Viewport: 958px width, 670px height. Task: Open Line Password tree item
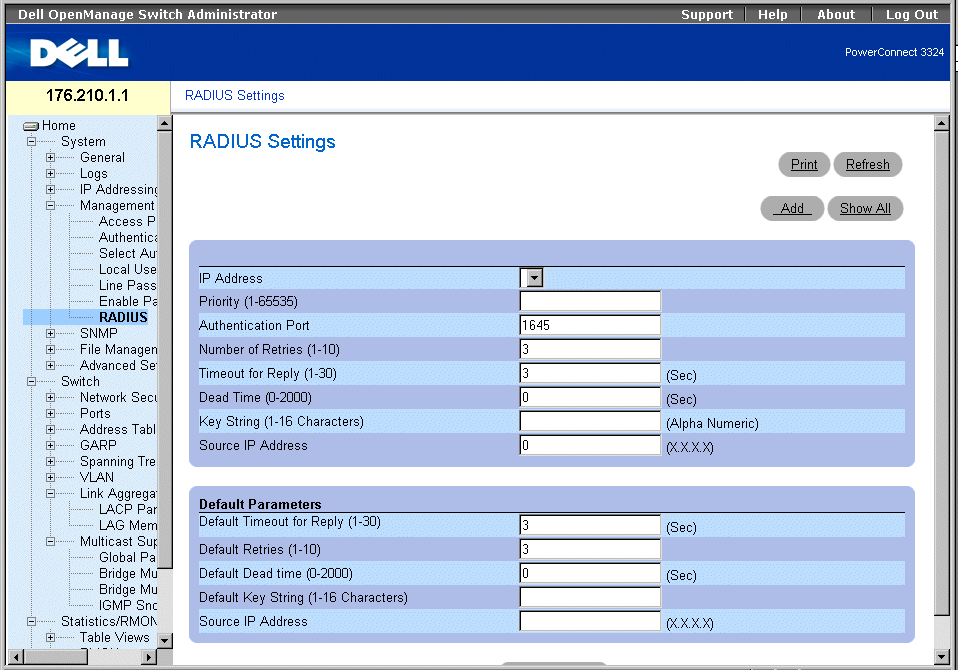click(127, 286)
